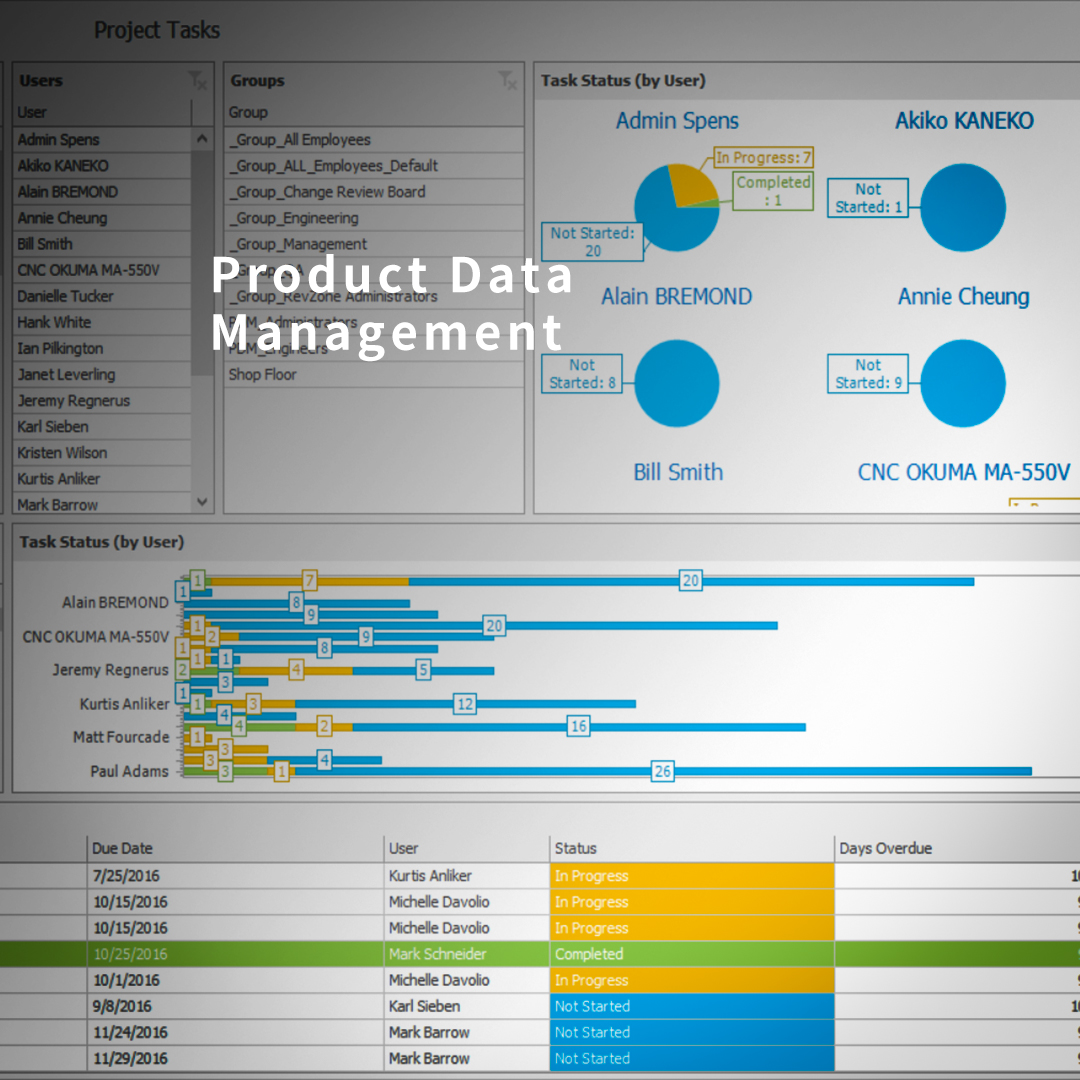Click the scroll up arrow in Users list
Viewport: 1080px width, 1080px height.
(x=202, y=140)
